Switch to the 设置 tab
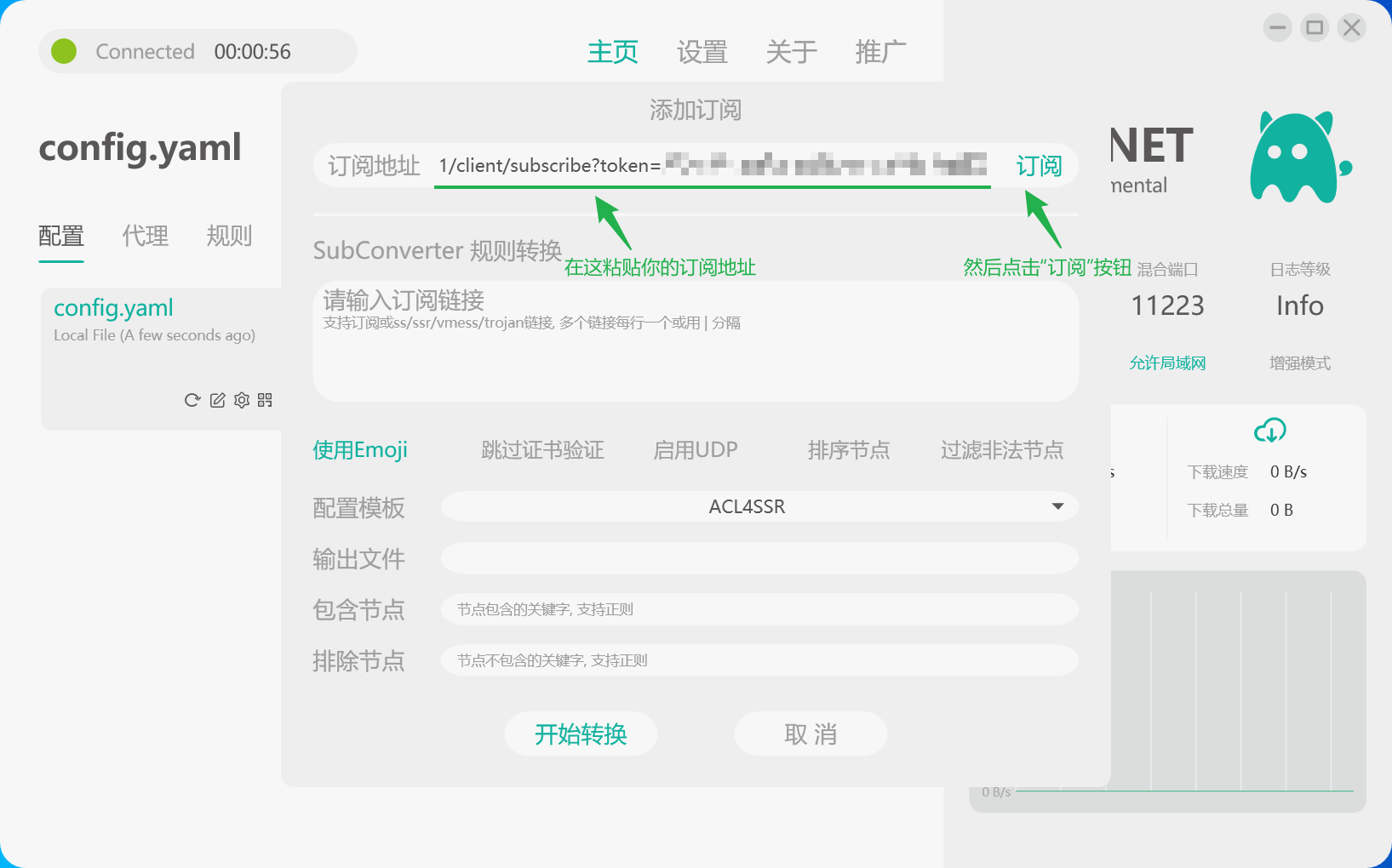The height and width of the screenshot is (868, 1392). (x=702, y=52)
